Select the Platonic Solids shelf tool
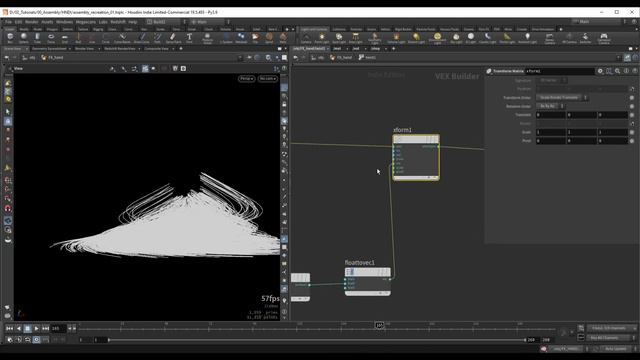 (x=207, y=38)
